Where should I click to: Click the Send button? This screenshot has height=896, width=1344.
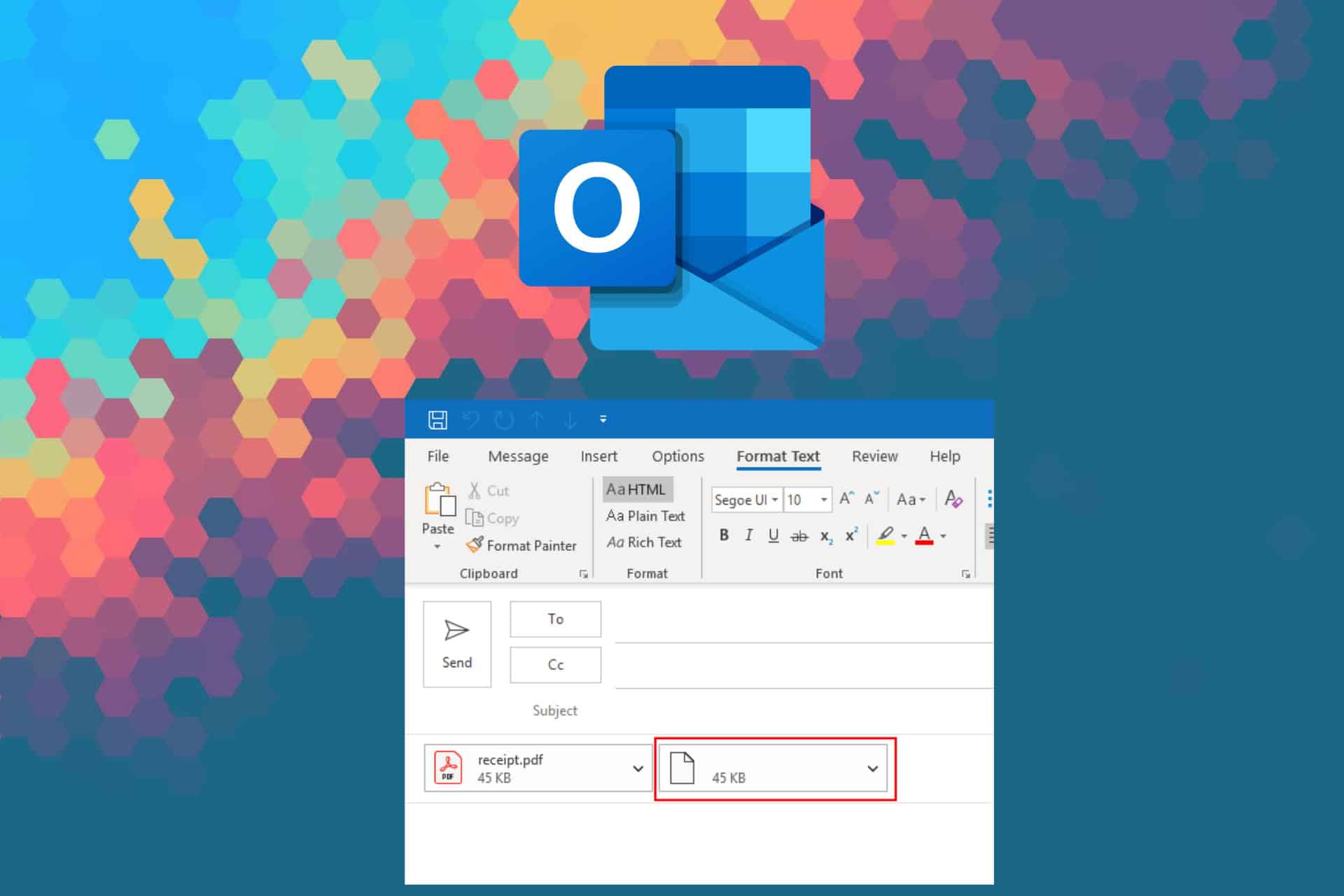click(x=457, y=644)
